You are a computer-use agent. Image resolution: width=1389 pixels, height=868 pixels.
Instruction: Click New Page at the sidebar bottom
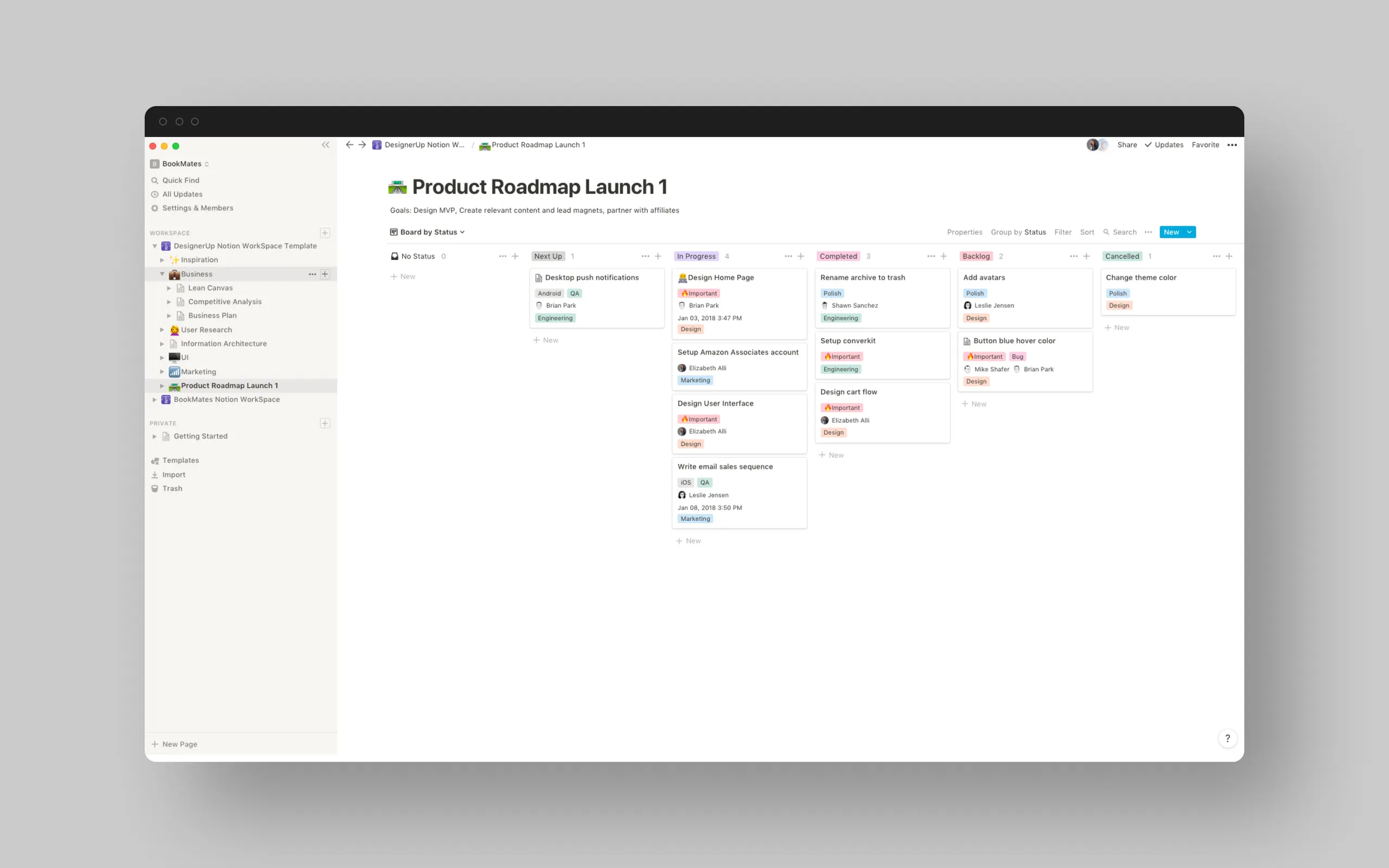click(x=179, y=743)
